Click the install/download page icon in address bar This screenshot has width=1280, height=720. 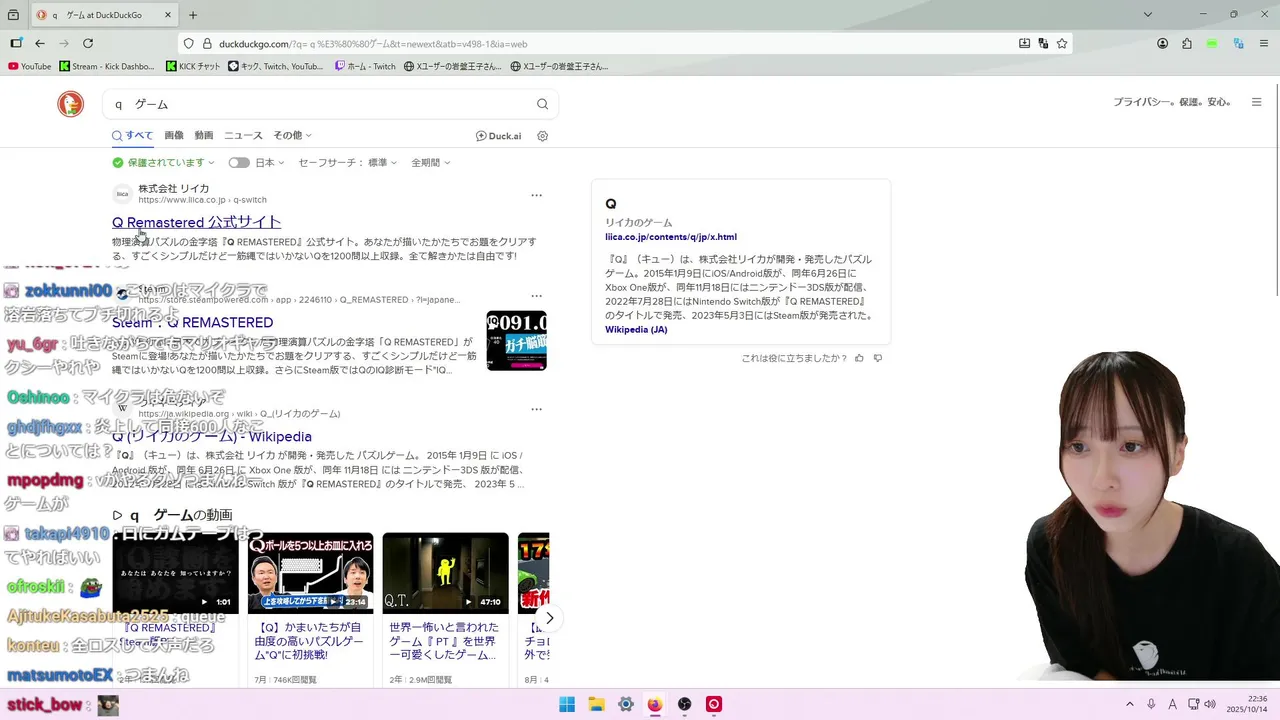tap(1024, 44)
